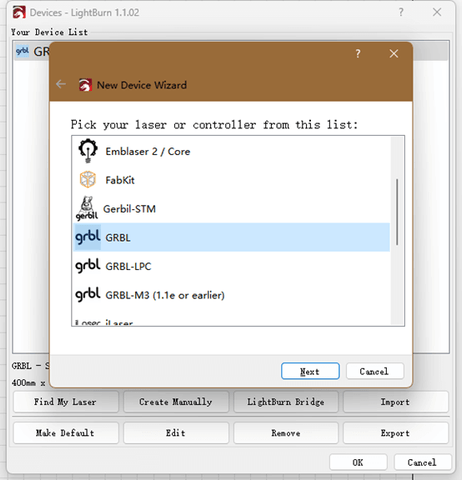Click the Find My Laser button
The height and width of the screenshot is (480, 462).
66,402
